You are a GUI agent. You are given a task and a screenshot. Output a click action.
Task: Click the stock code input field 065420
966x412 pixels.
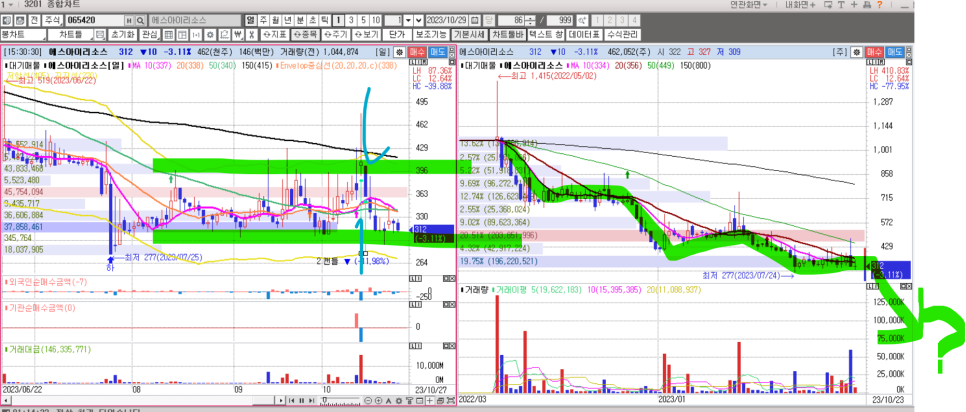point(94,20)
